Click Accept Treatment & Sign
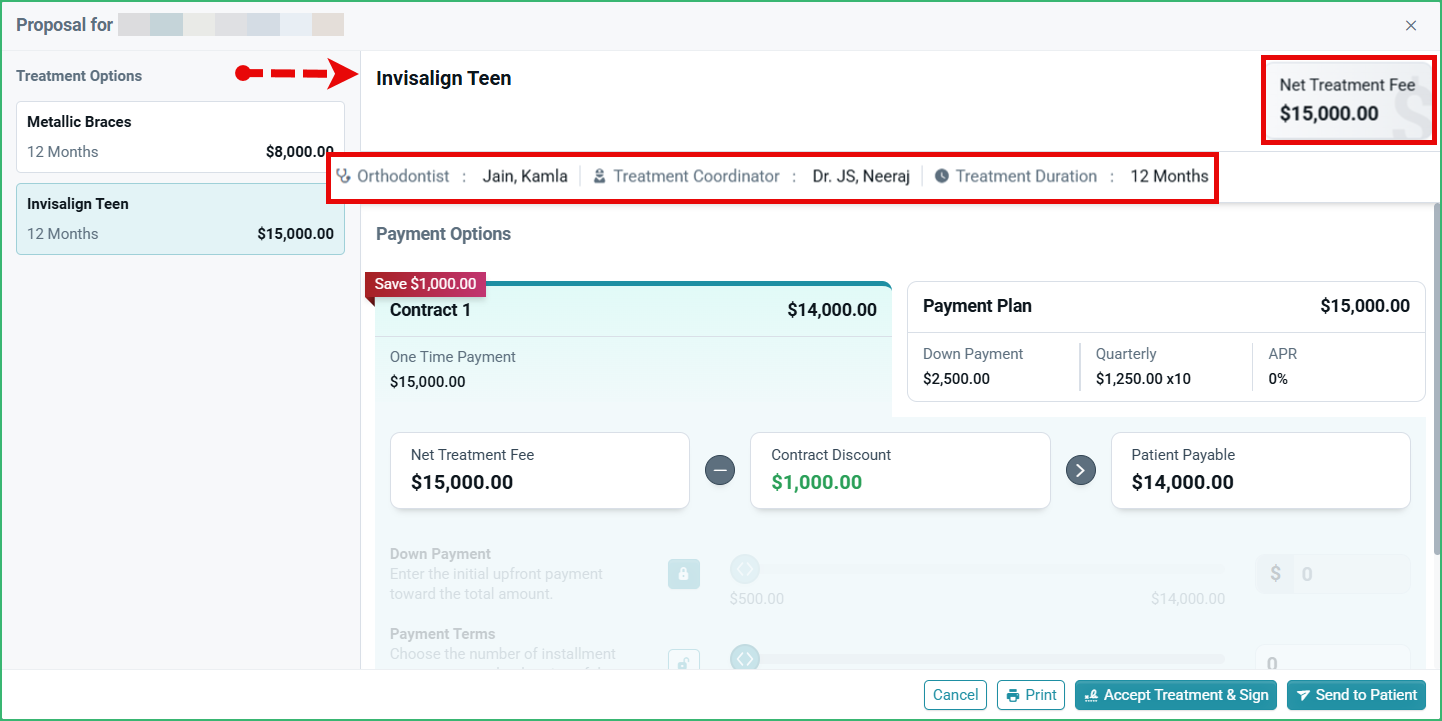The width and height of the screenshot is (1442, 721). click(x=1176, y=695)
